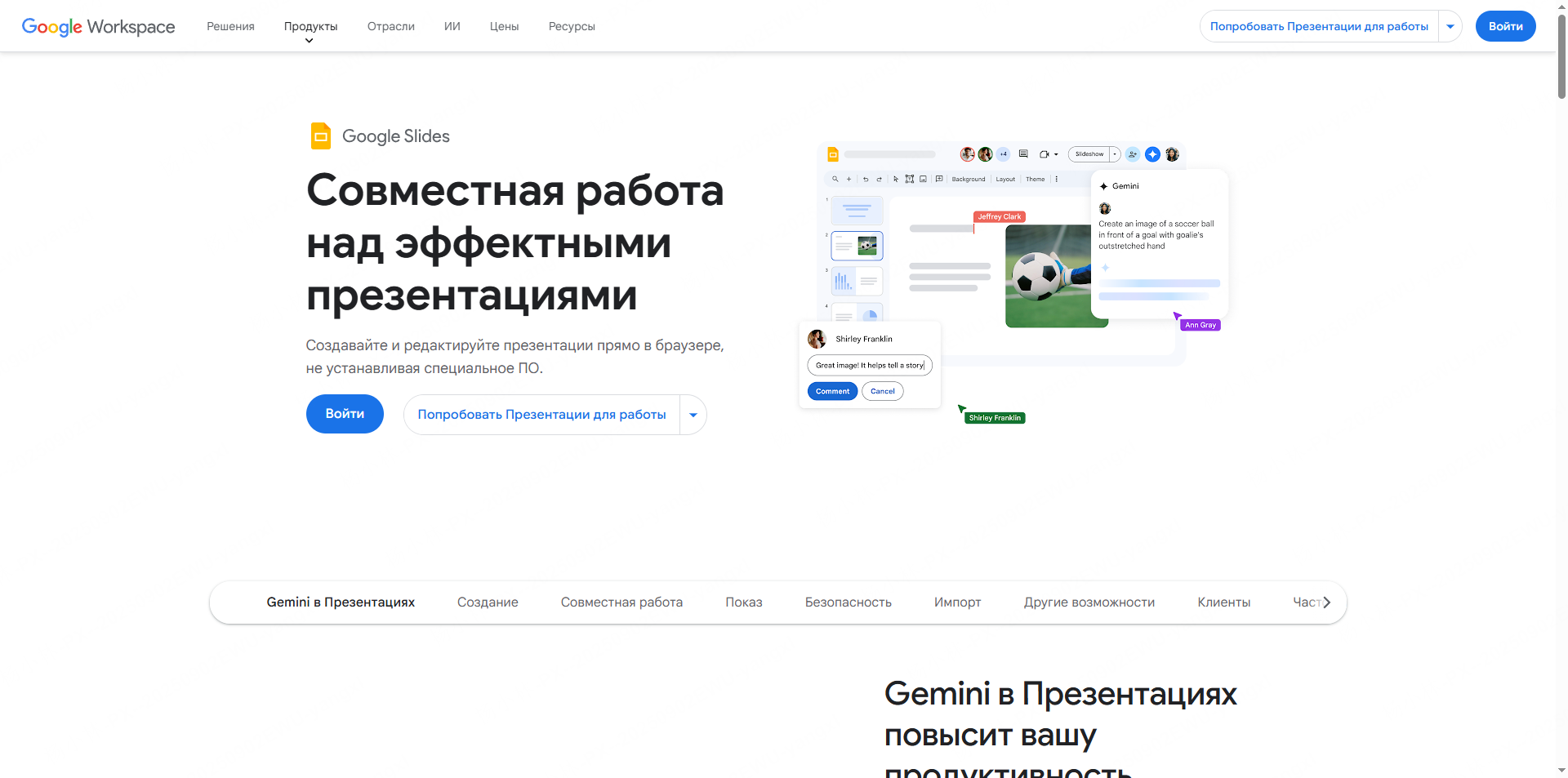The image size is (1568, 778).
Task: Open the Цены menu item
Action: (x=504, y=26)
